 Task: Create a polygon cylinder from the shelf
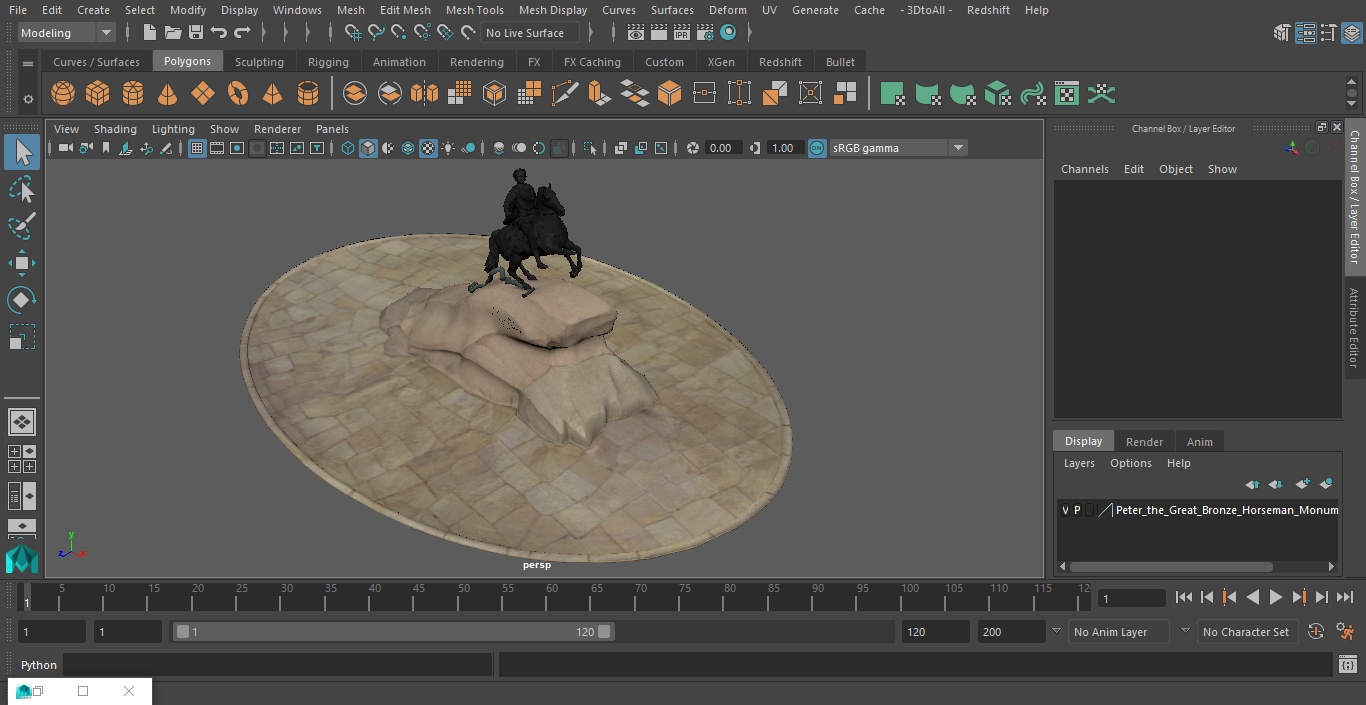[132, 94]
